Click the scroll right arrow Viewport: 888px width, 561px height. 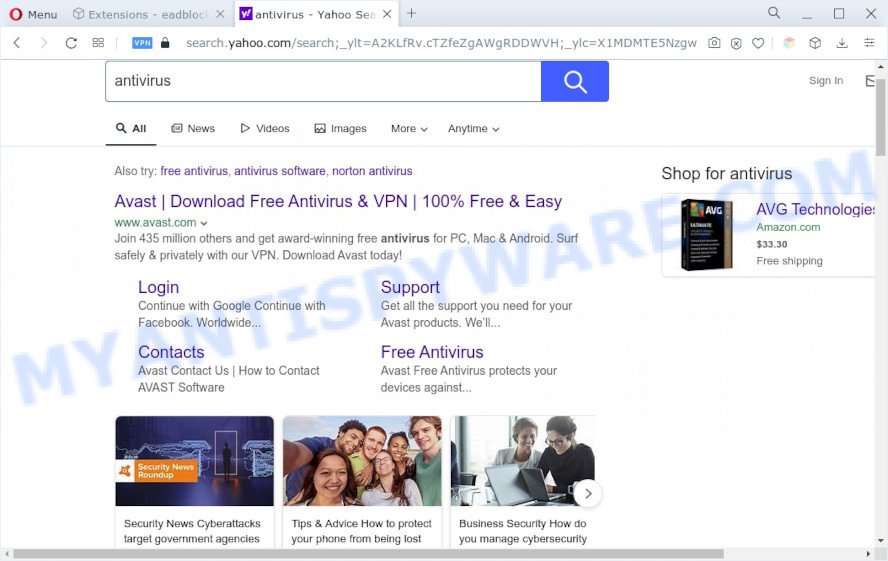(868, 553)
